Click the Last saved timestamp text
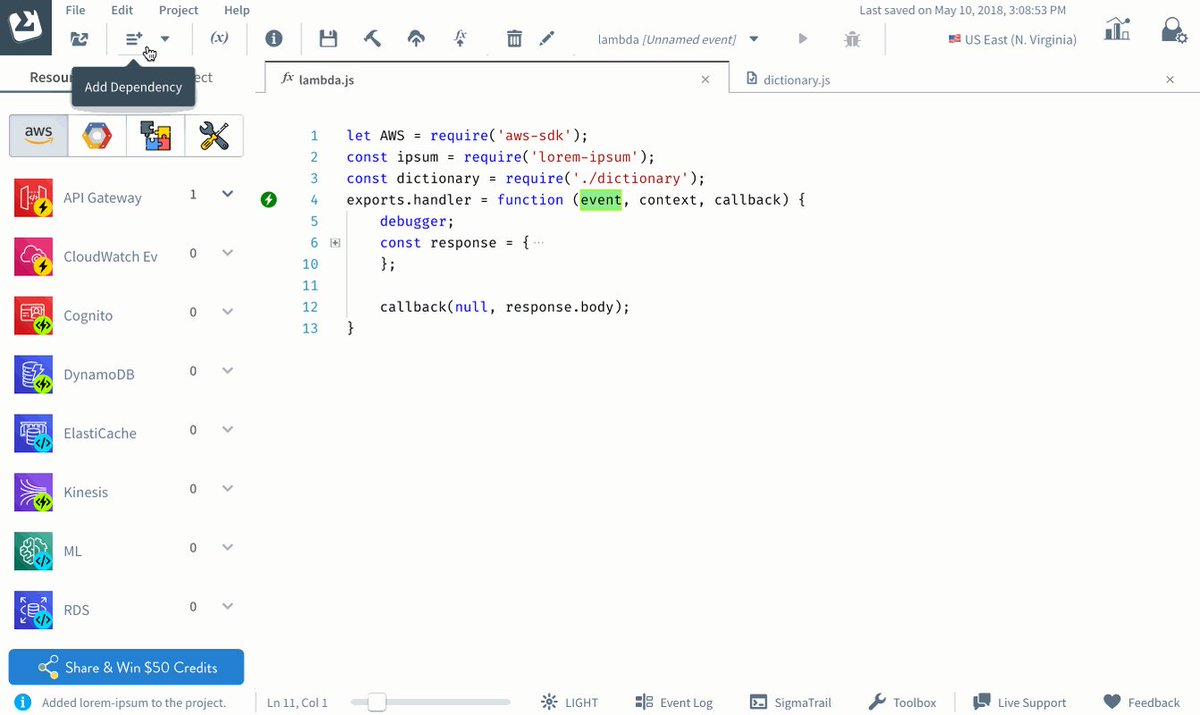The image size is (1200, 715). (963, 10)
